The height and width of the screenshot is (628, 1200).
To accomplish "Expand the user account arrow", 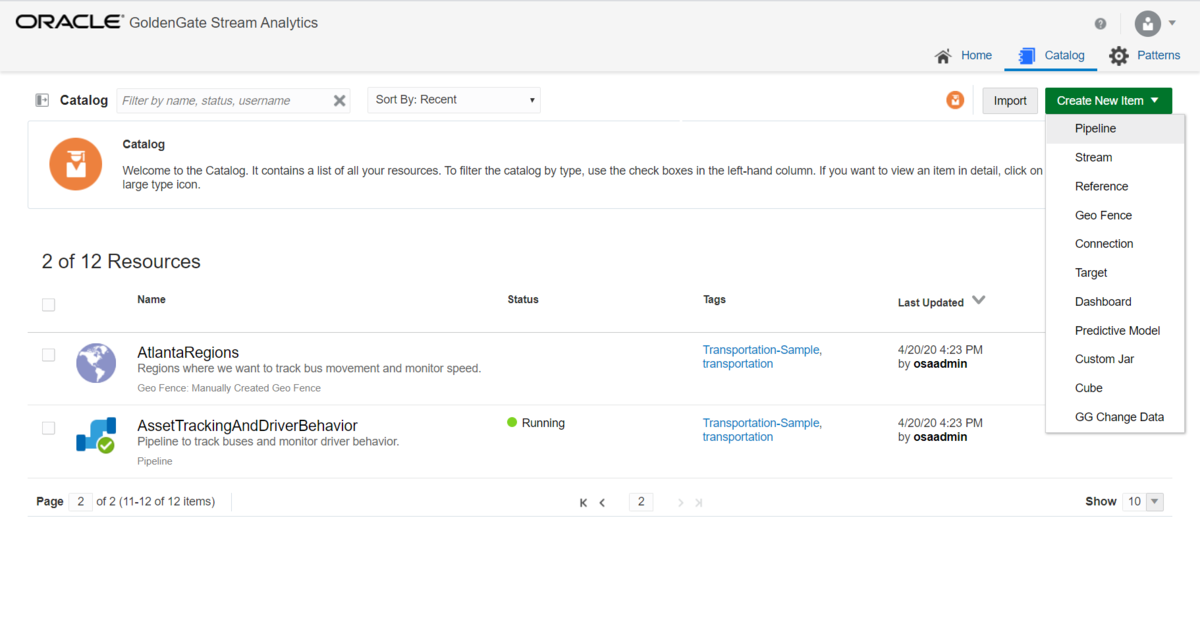I will (x=1172, y=23).
